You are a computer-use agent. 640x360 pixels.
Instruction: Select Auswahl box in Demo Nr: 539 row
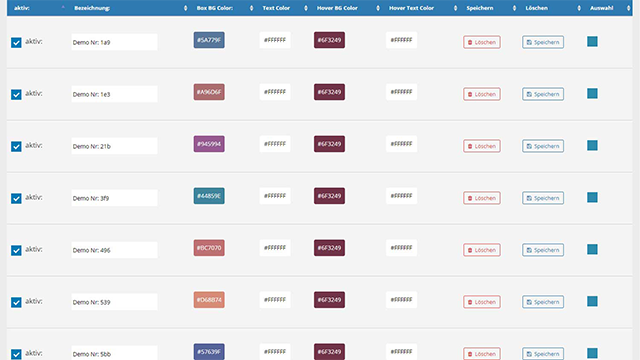tap(592, 301)
